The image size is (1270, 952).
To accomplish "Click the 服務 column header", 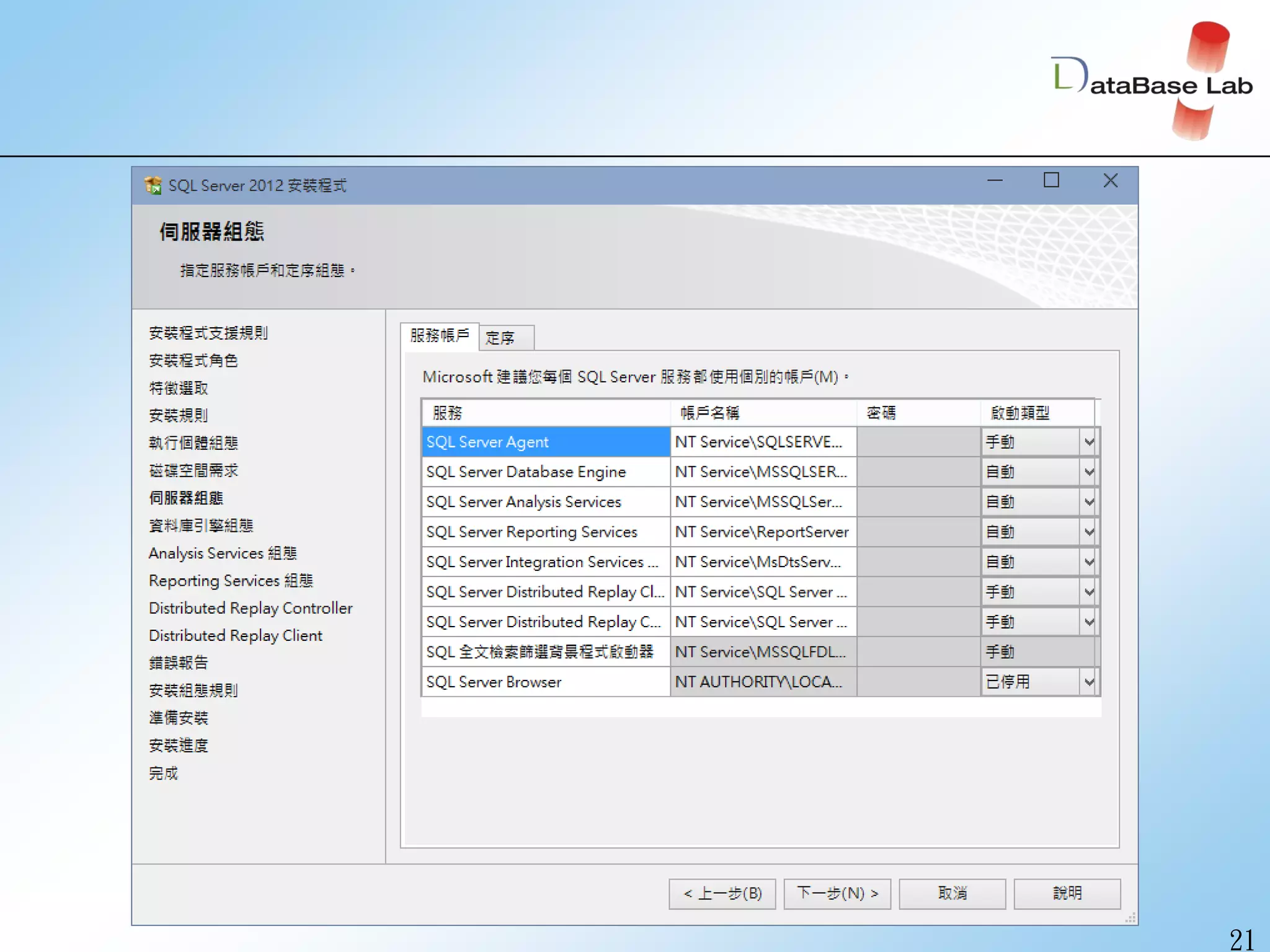I will coord(546,413).
